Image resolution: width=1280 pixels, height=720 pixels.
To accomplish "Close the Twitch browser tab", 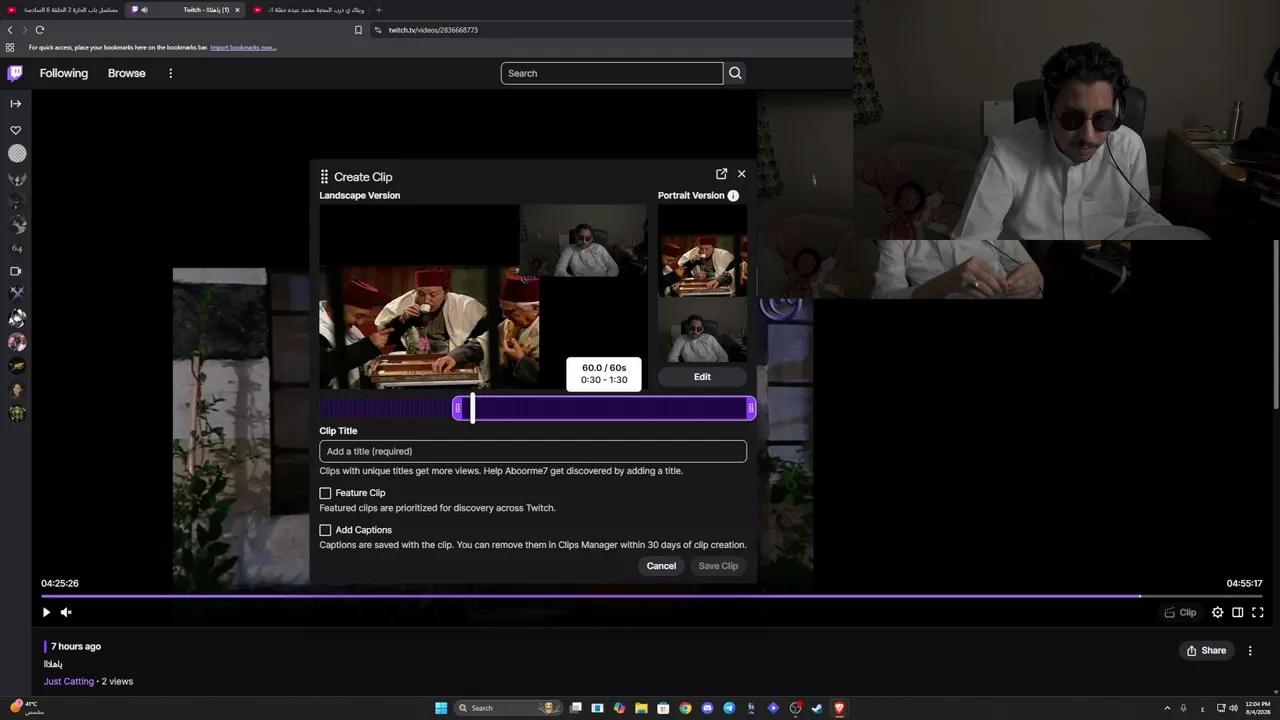I will coord(237,10).
